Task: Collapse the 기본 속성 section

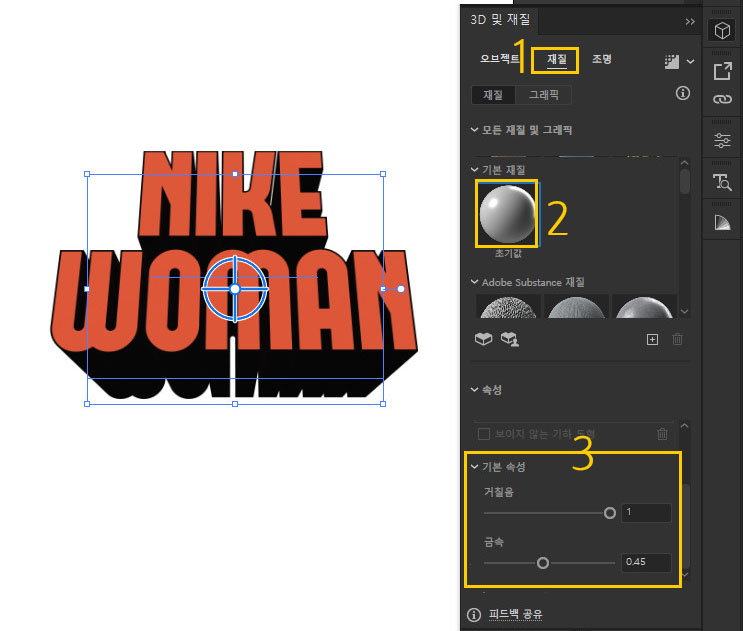Action: click(x=474, y=467)
